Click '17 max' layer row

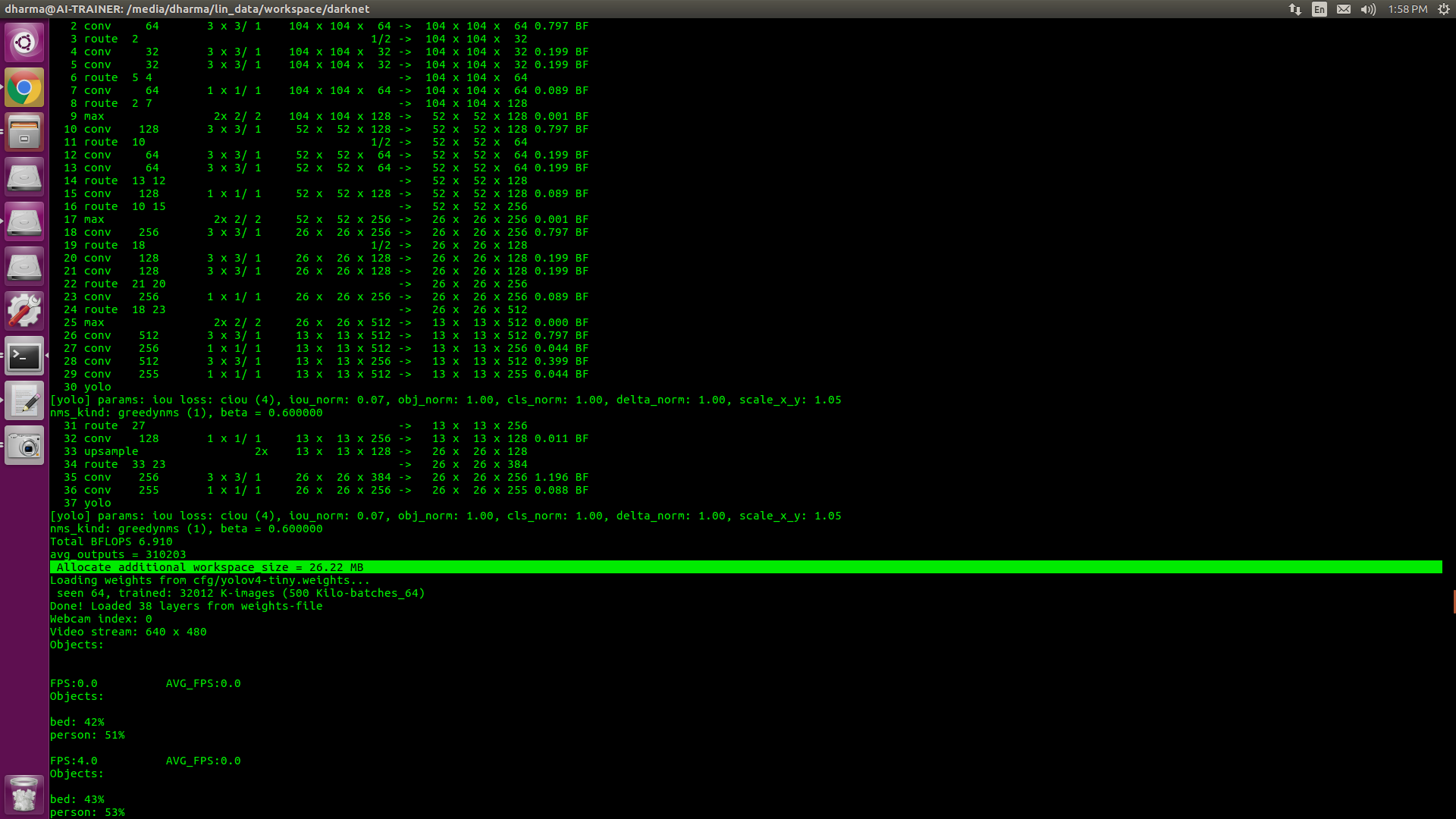coord(326,219)
